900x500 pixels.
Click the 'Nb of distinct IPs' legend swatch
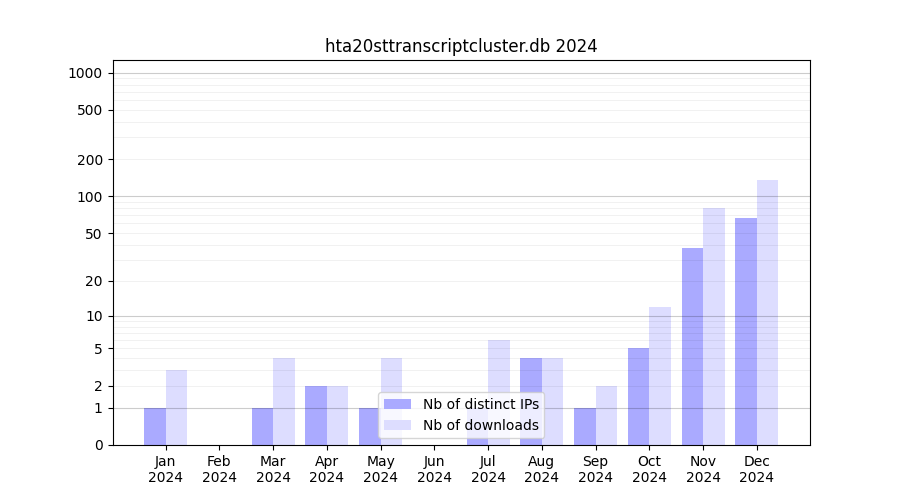[x=397, y=404]
